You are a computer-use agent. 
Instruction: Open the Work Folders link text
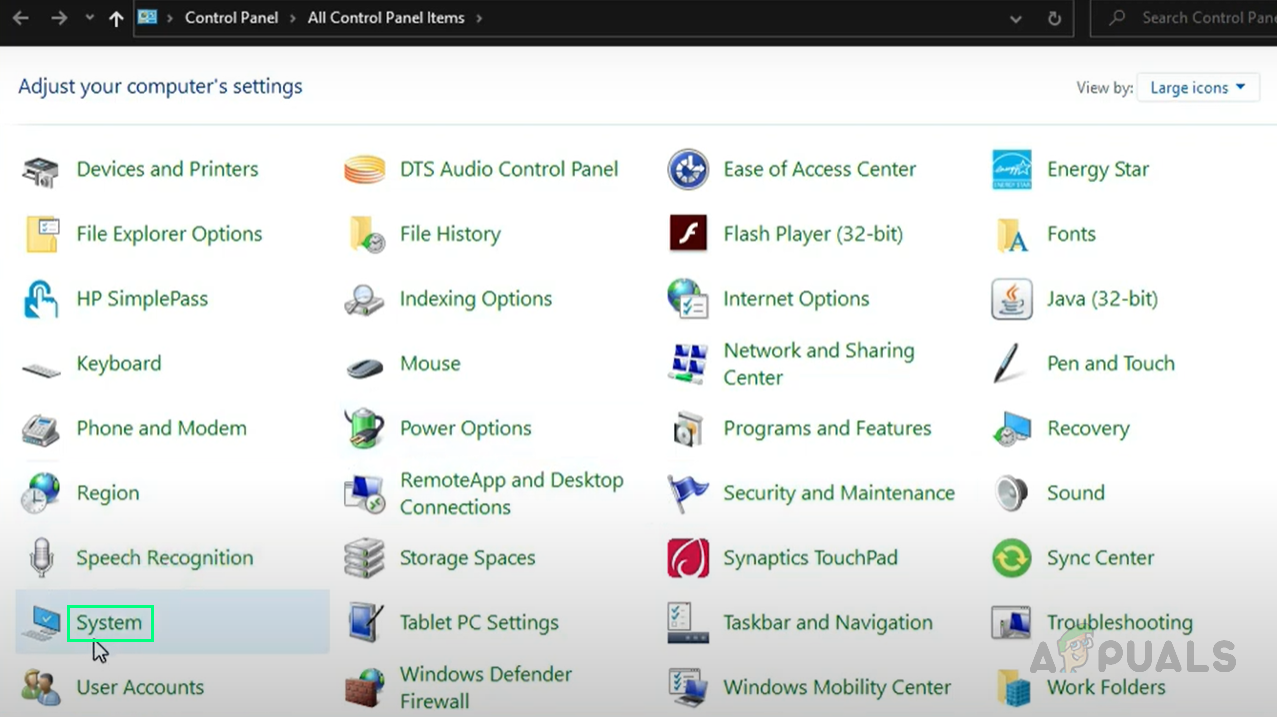(1106, 688)
